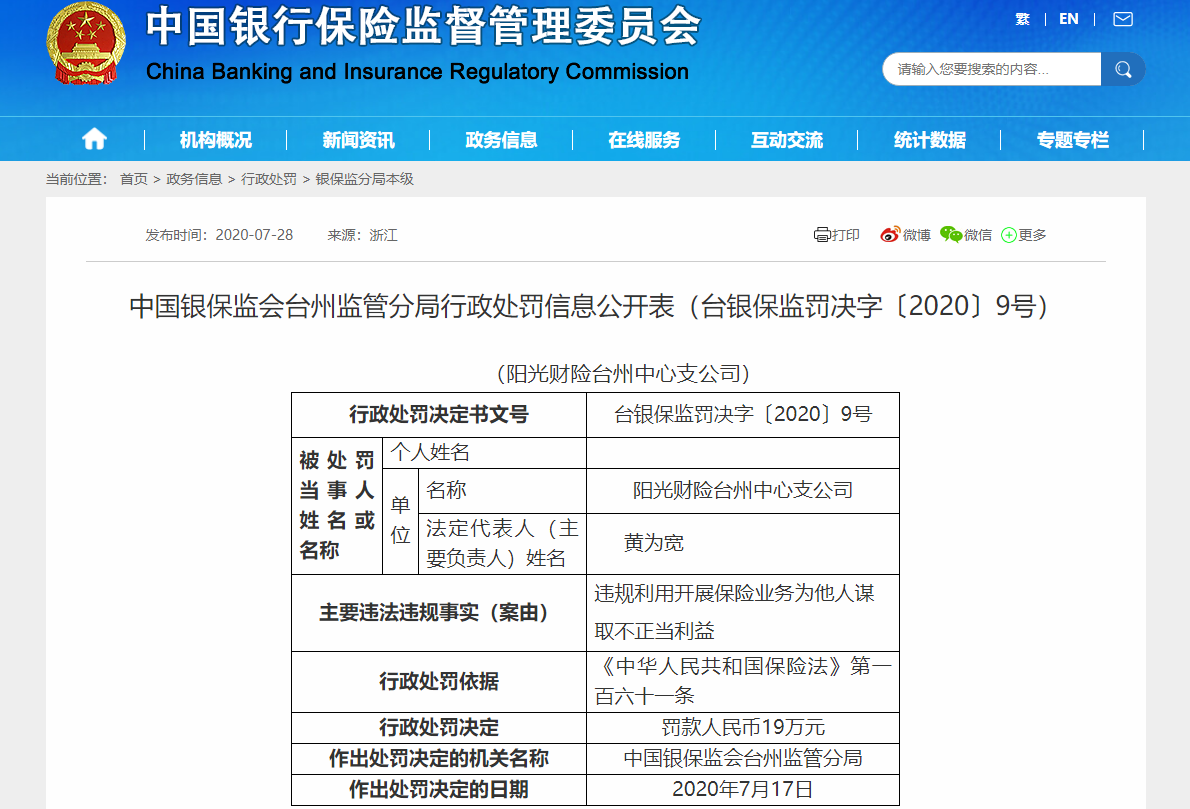
Task: Click the name 黄为宽
Action: pos(653,543)
